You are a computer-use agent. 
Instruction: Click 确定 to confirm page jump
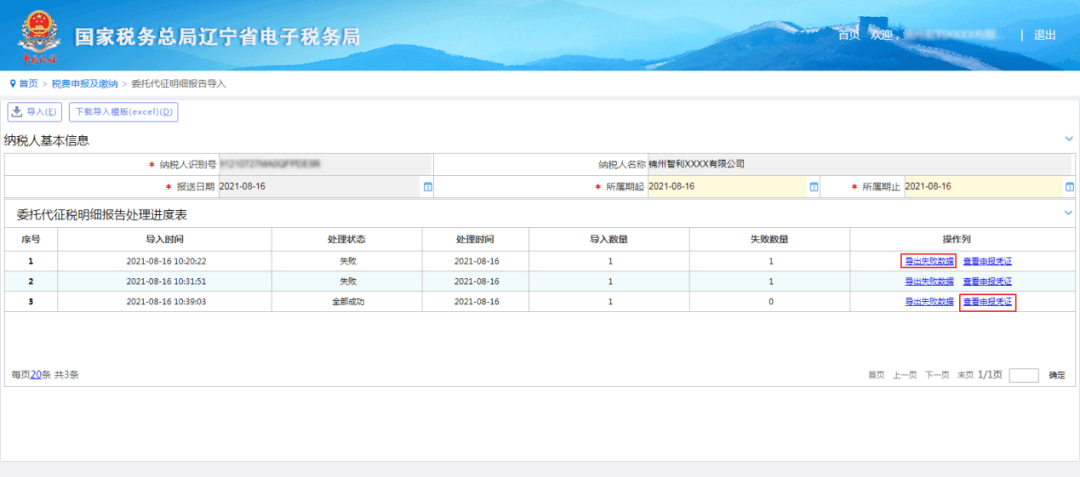(x=1057, y=375)
